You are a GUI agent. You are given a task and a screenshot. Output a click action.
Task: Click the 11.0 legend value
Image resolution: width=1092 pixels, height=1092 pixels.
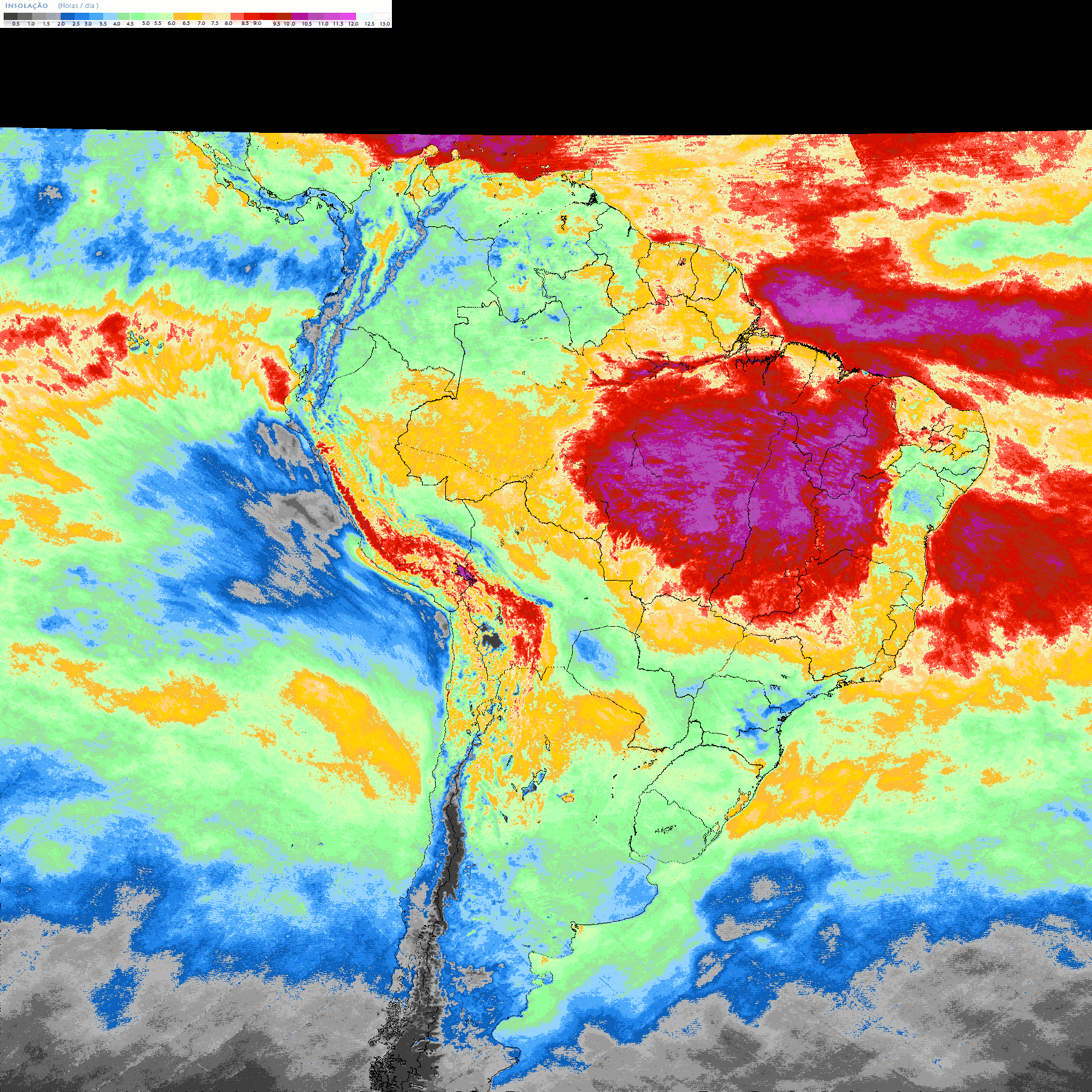(323, 24)
